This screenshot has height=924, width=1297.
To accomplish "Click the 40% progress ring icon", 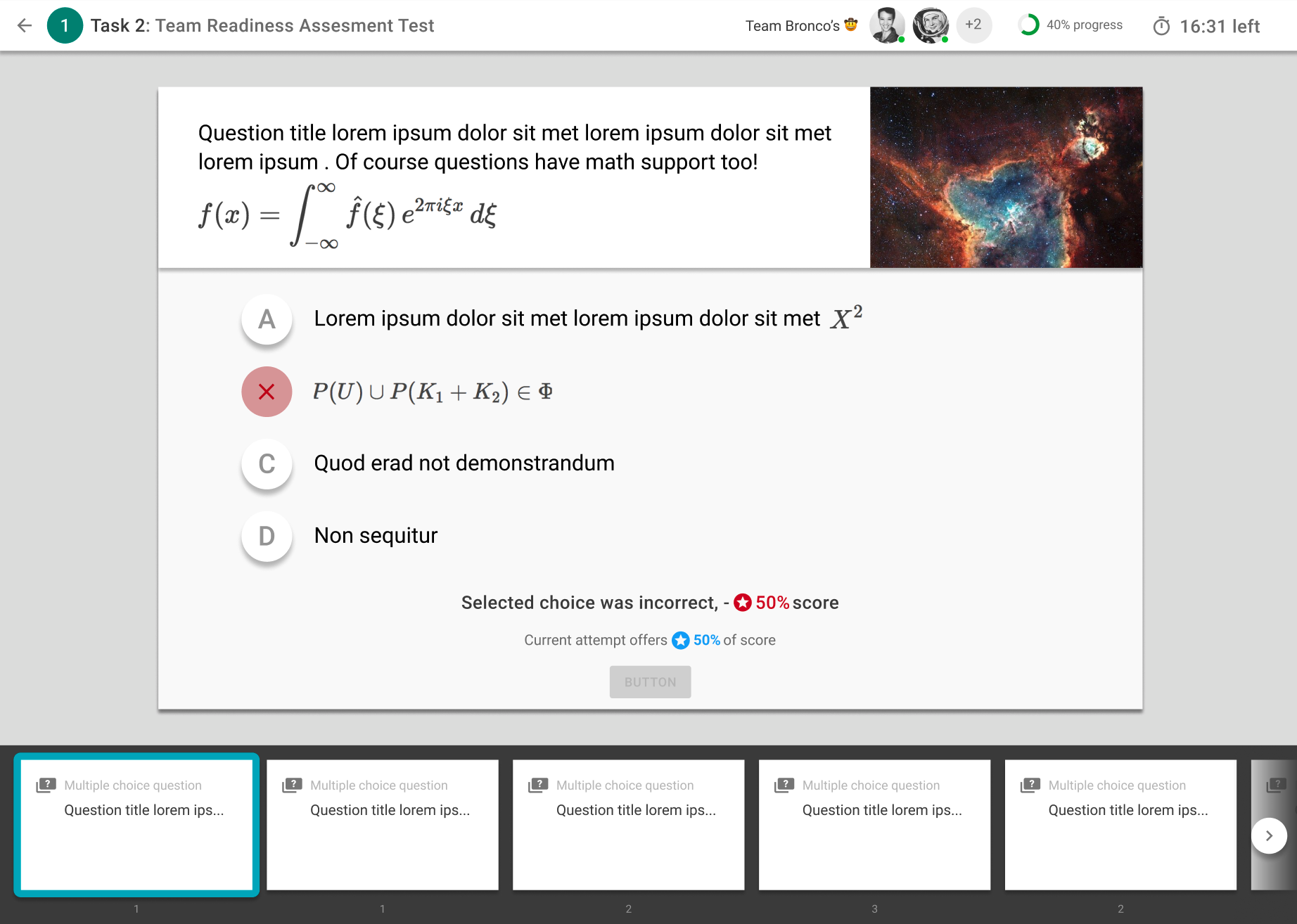I will point(1028,25).
